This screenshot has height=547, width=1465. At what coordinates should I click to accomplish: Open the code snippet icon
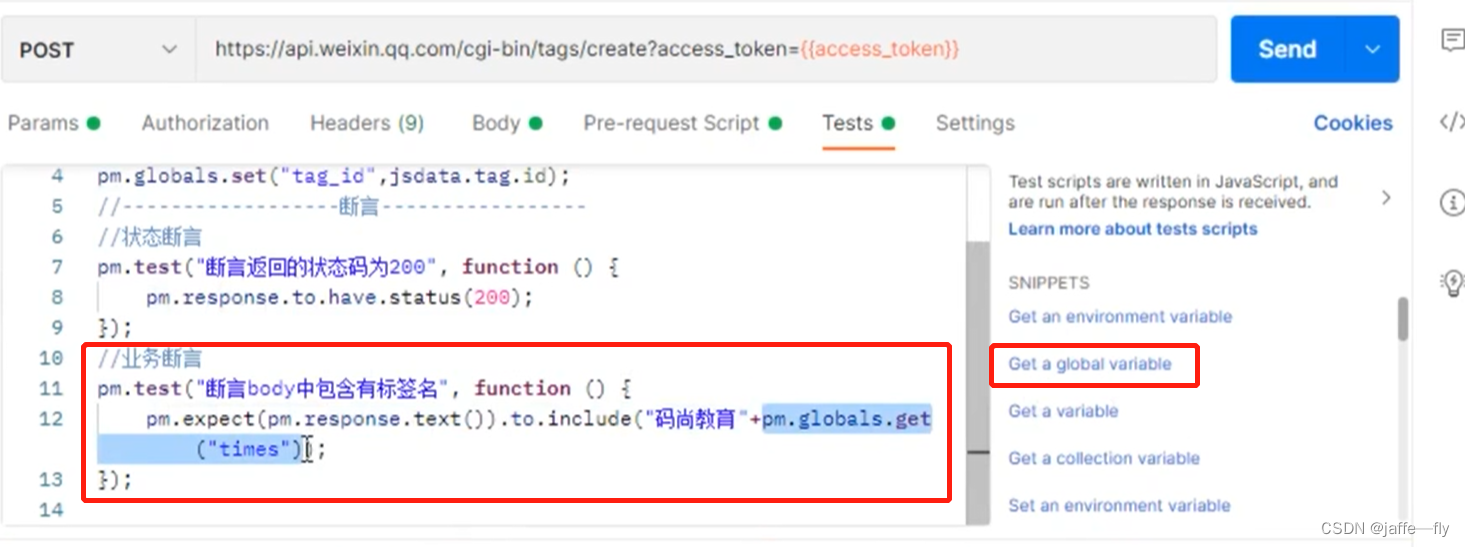pyautogui.click(x=1451, y=122)
